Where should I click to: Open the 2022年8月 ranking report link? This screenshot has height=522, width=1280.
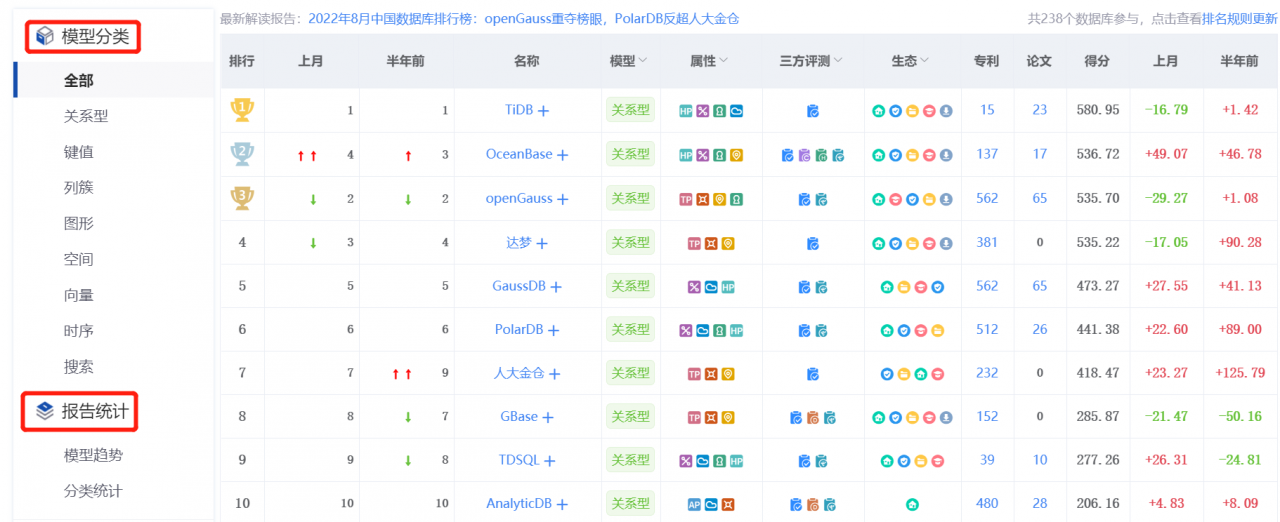tap(524, 18)
